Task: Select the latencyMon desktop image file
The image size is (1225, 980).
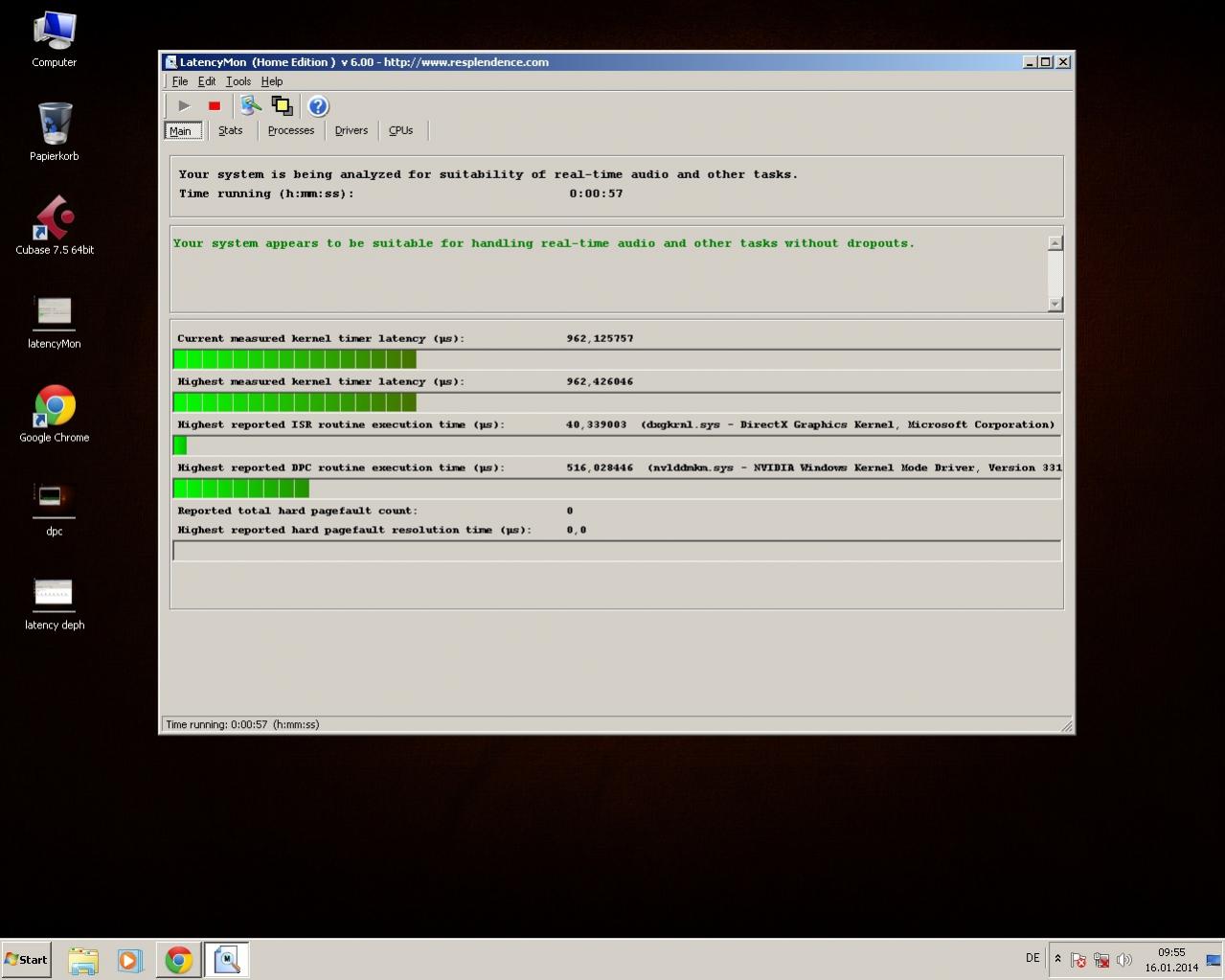Action: pyautogui.click(x=55, y=321)
